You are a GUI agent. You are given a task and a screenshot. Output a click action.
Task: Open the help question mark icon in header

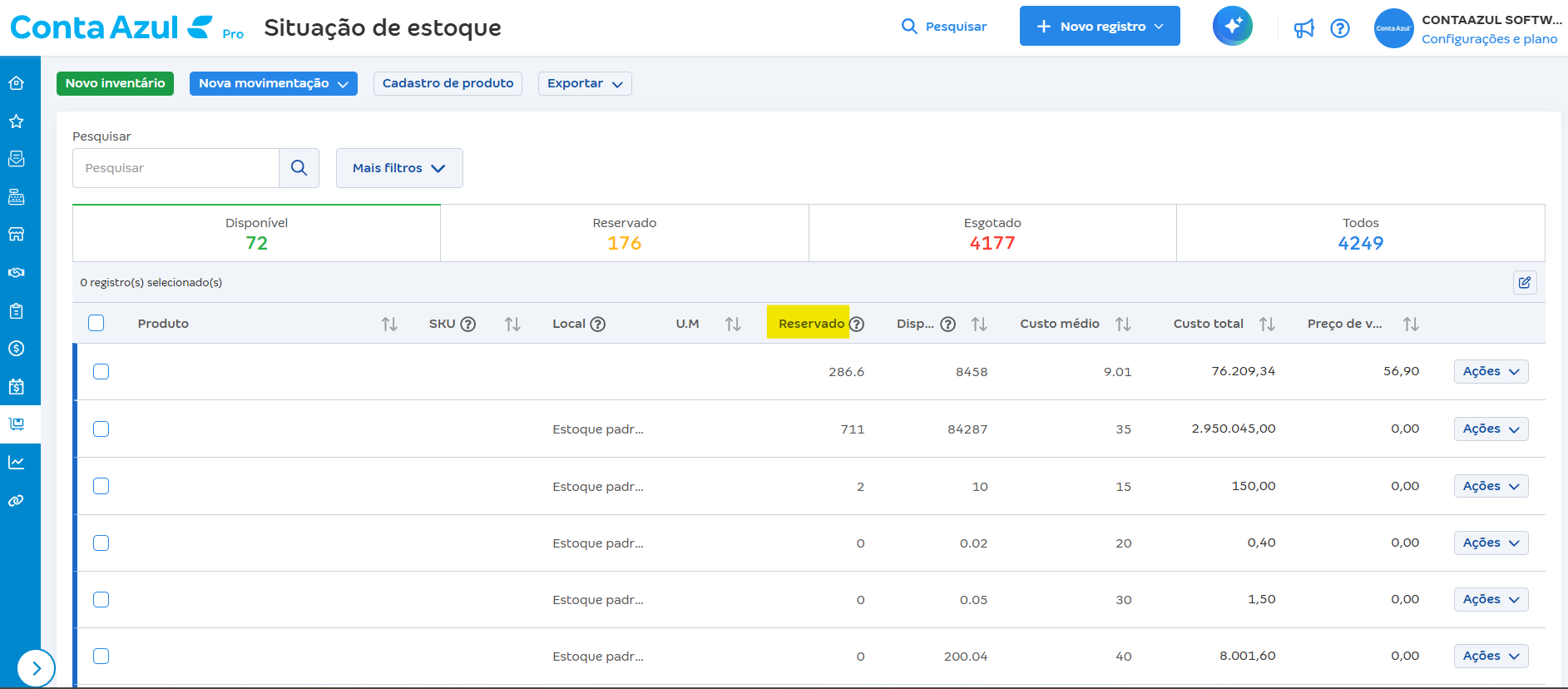pyautogui.click(x=1339, y=28)
